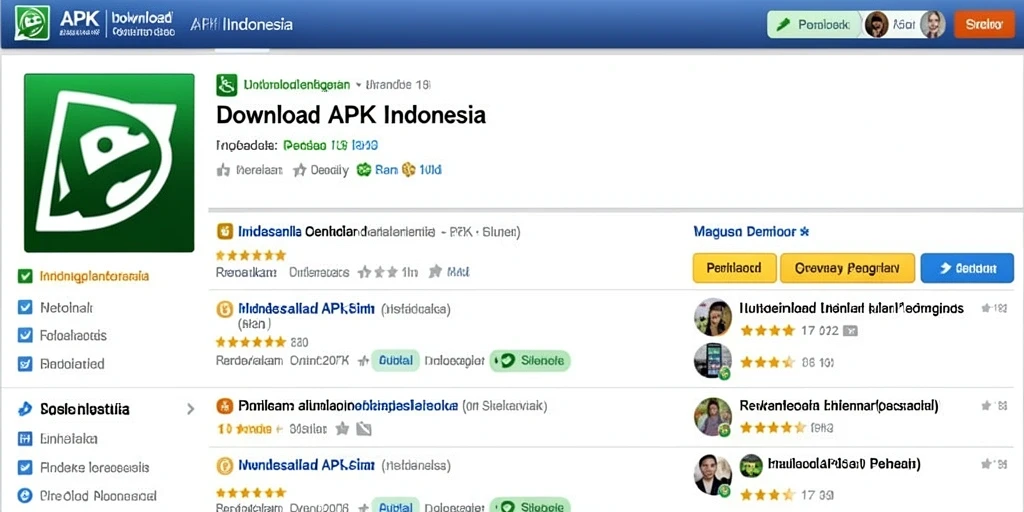Click the coin icon beside Mundesallad APKSim (Helidanelsa)
Viewport: 1024px width, 512px height.
[x=224, y=466]
